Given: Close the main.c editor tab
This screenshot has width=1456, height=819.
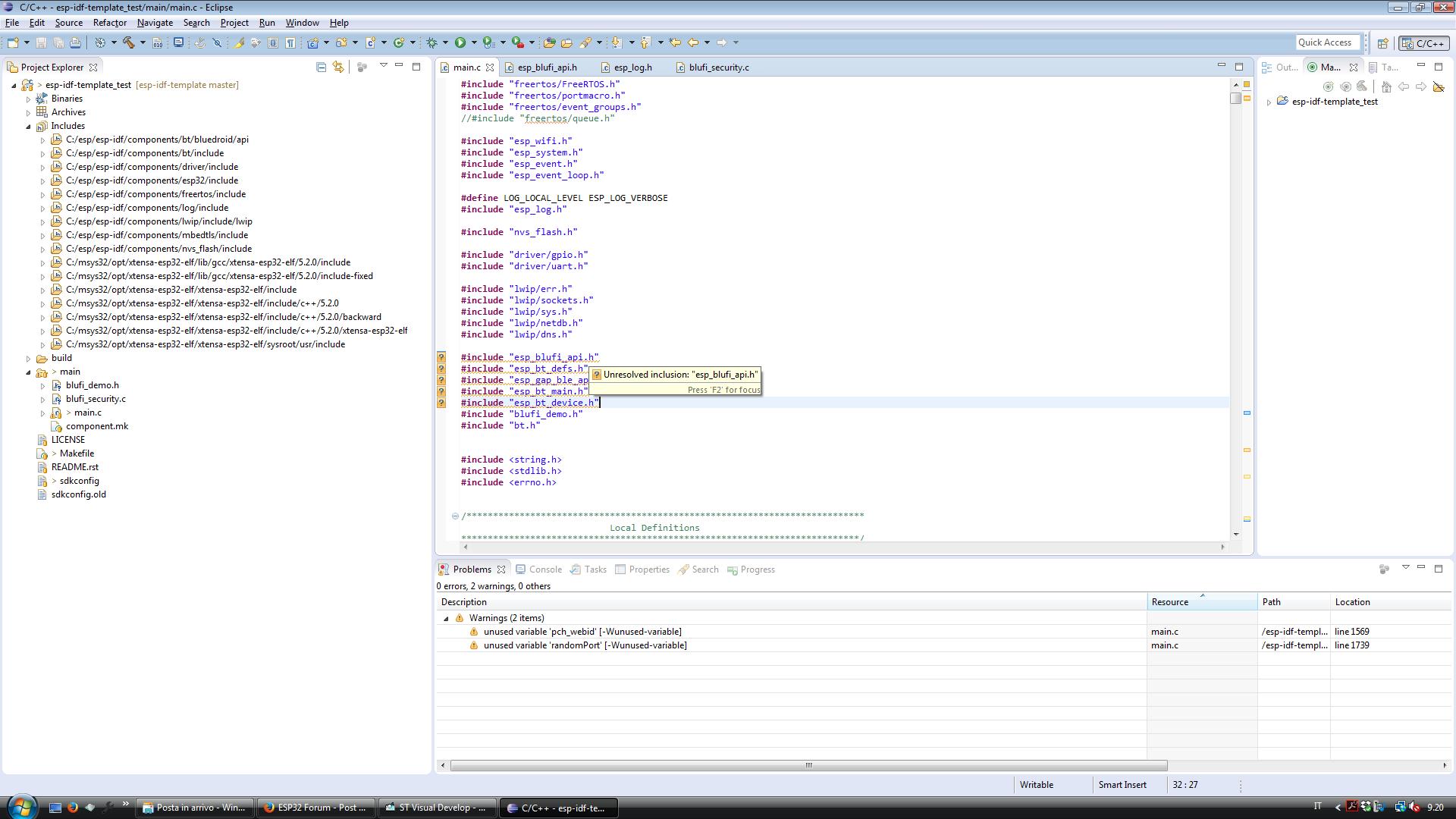Looking at the screenshot, I should (x=490, y=67).
